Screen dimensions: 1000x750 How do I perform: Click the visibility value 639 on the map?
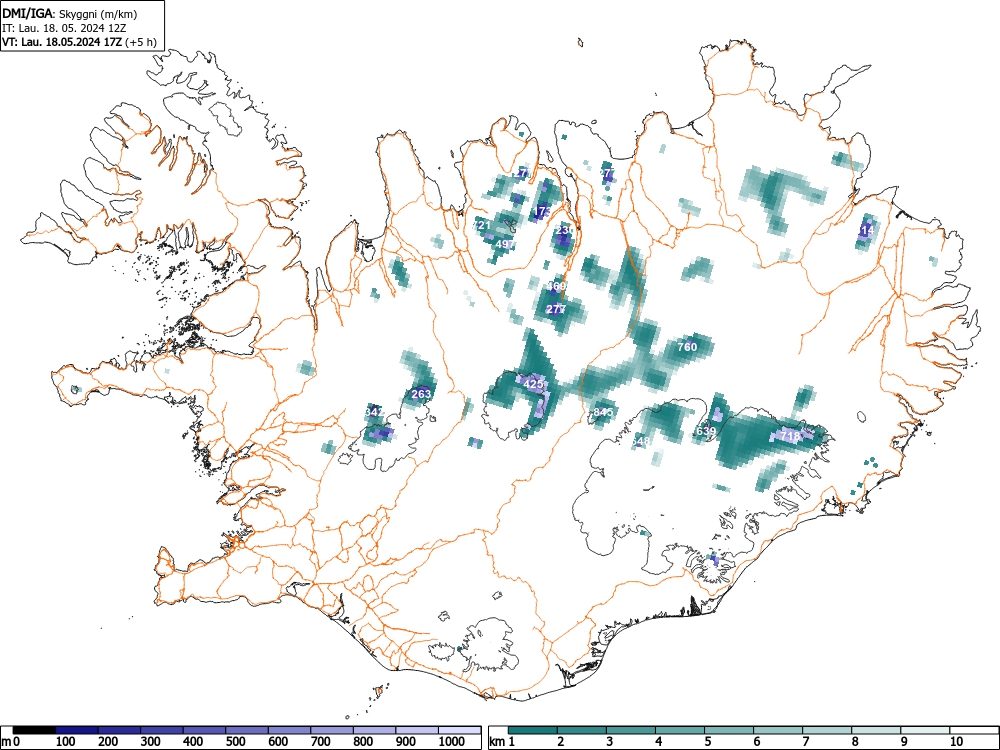pyautogui.click(x=706, y=431)
